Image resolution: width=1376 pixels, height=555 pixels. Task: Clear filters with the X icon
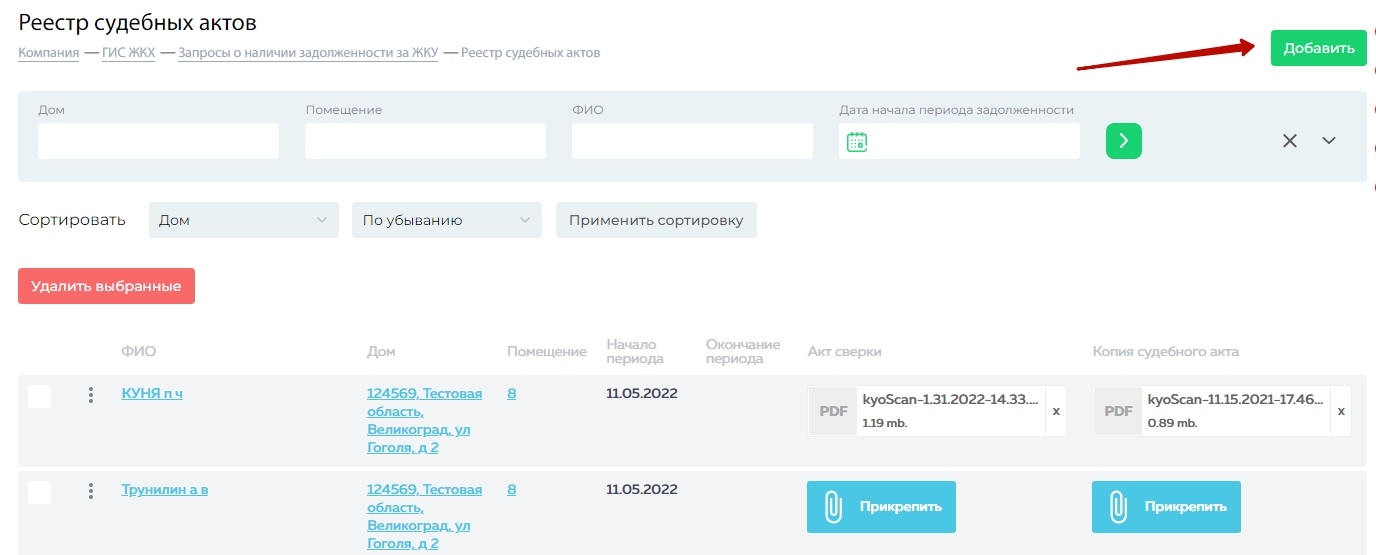click(x=1290, y=141)
